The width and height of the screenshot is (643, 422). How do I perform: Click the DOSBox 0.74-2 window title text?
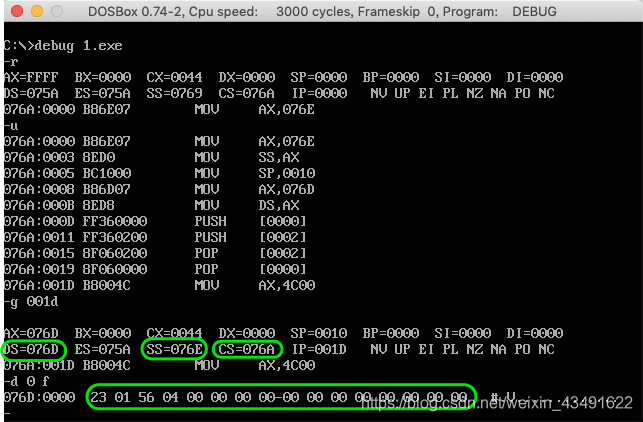click(x=322, y=11)
